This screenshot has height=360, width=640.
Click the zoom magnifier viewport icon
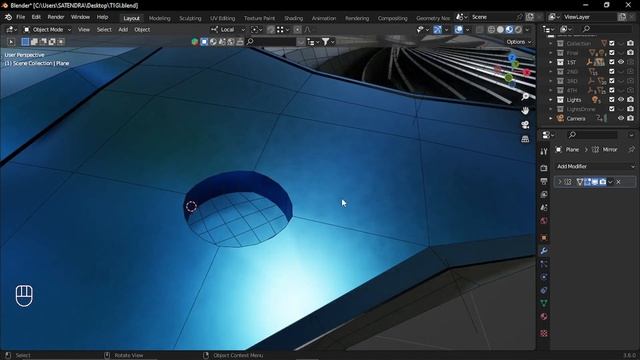tap(525, 96)
